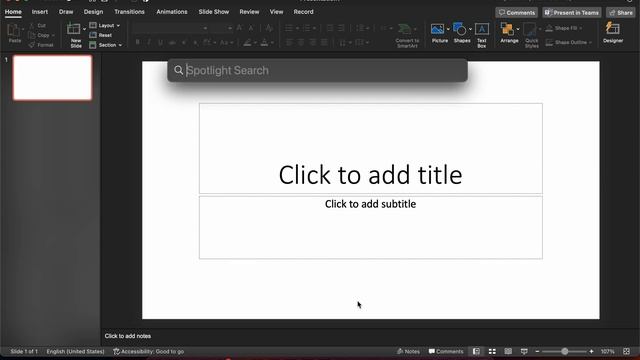Expand the Section dropdown
The image size is (640, 360).
(120, 45)
